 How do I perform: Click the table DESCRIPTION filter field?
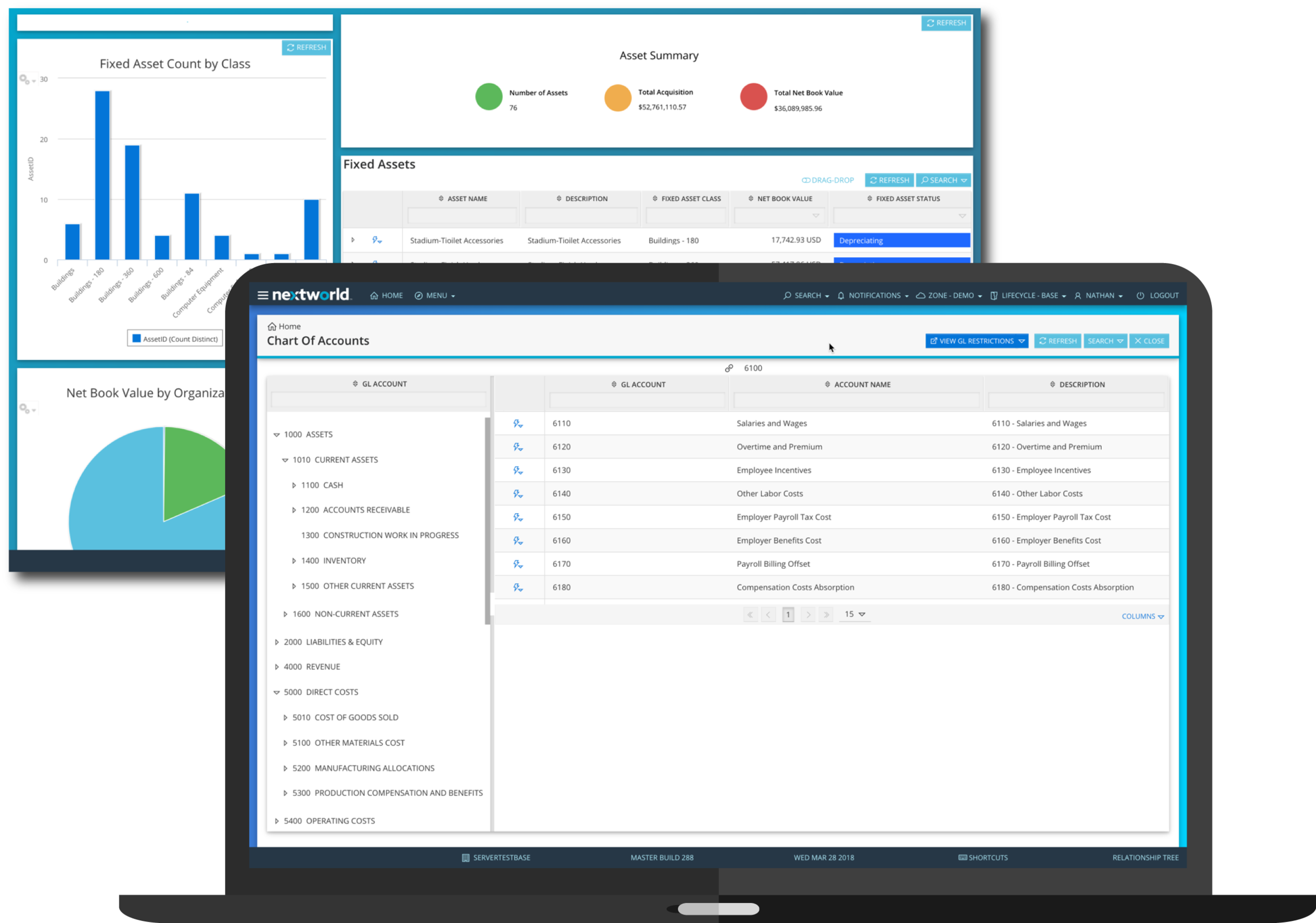(1076, 400)
